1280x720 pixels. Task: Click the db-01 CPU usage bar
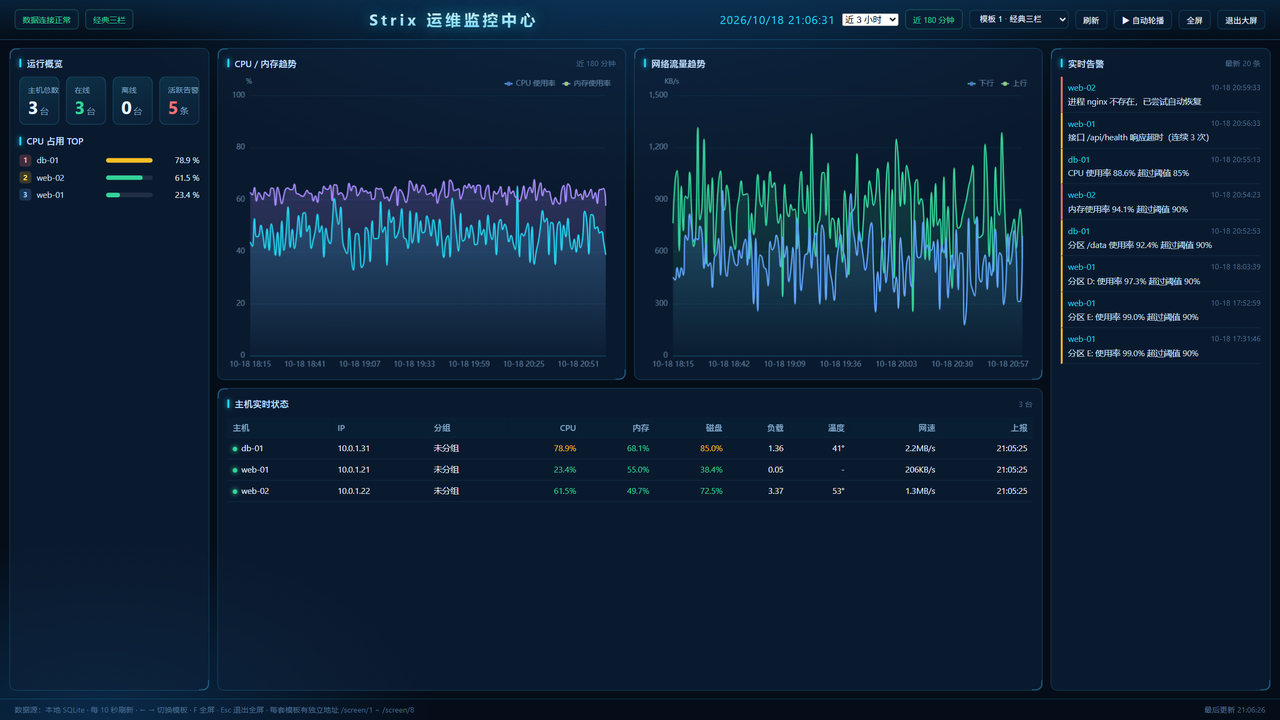pyautogui.click(x=129, y=160)
